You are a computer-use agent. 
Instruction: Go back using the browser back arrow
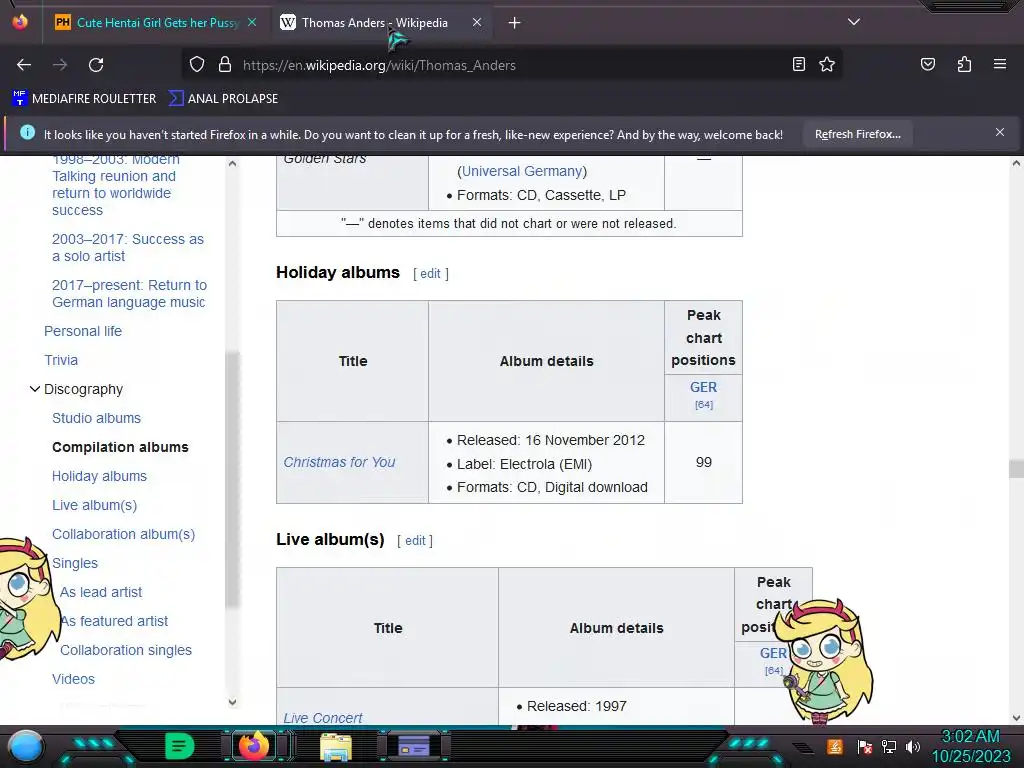[24, 65]
